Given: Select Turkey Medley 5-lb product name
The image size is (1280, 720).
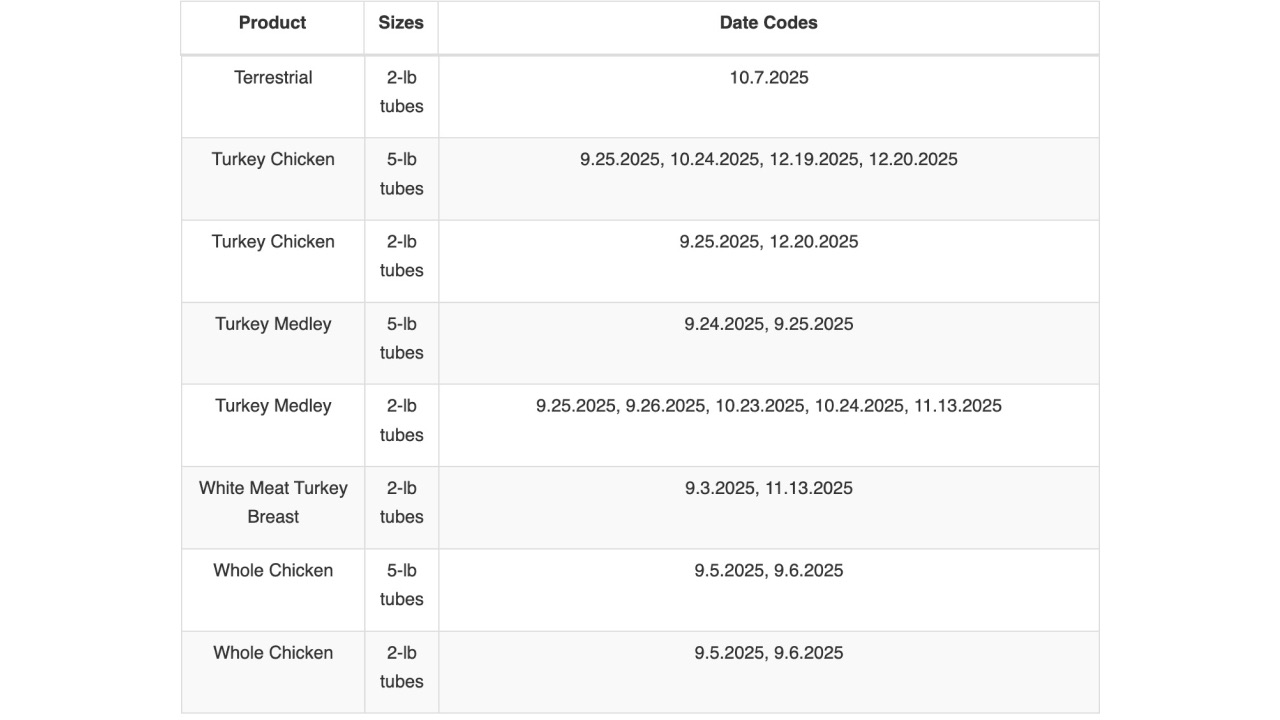Looking at the screenshot, I should coord(273,324).
